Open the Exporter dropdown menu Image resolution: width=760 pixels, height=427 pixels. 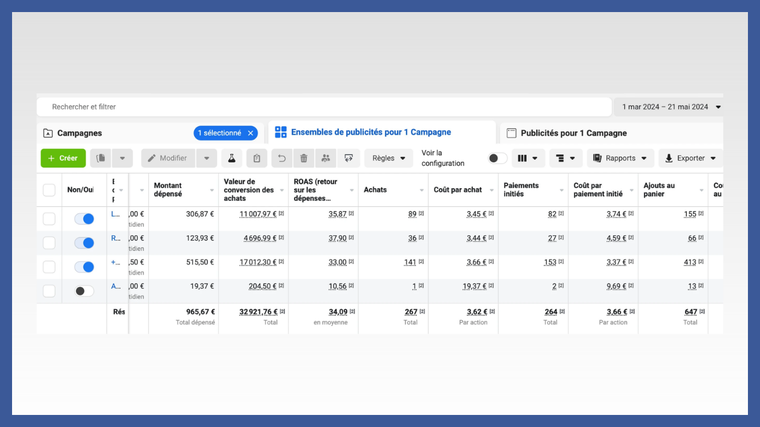[690, 158]
